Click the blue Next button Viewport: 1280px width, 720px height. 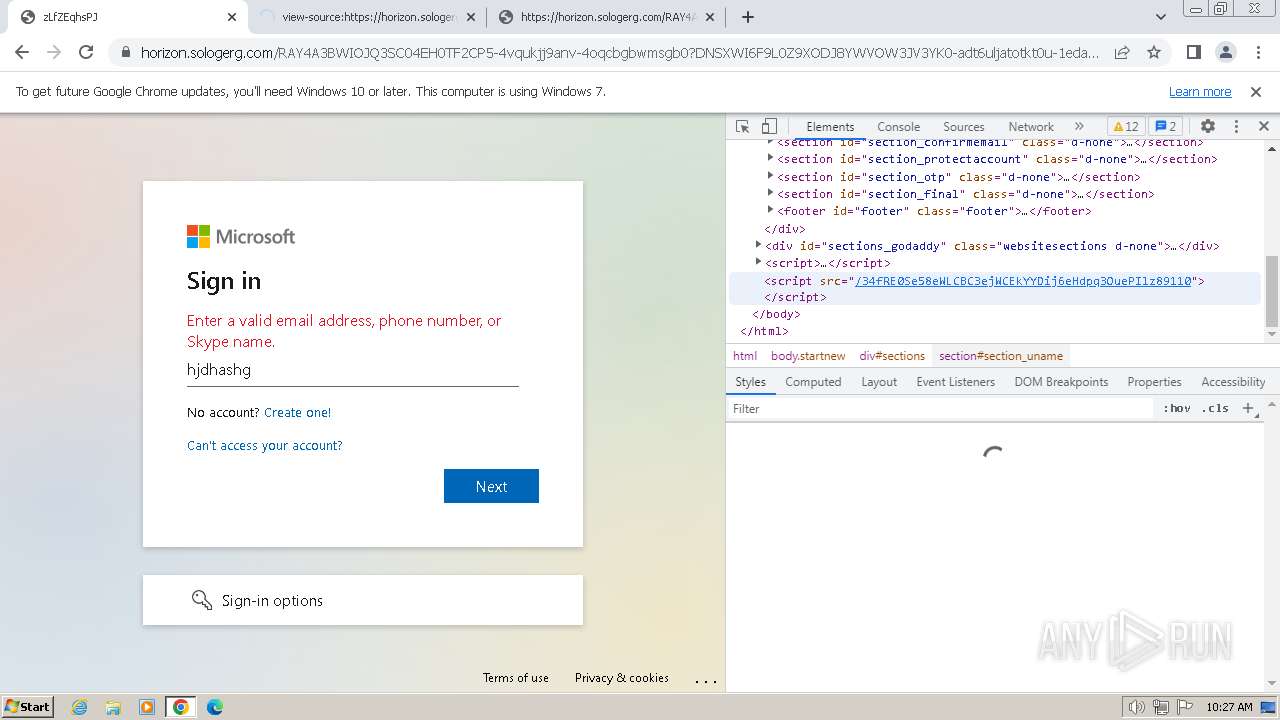pos(491,486)
